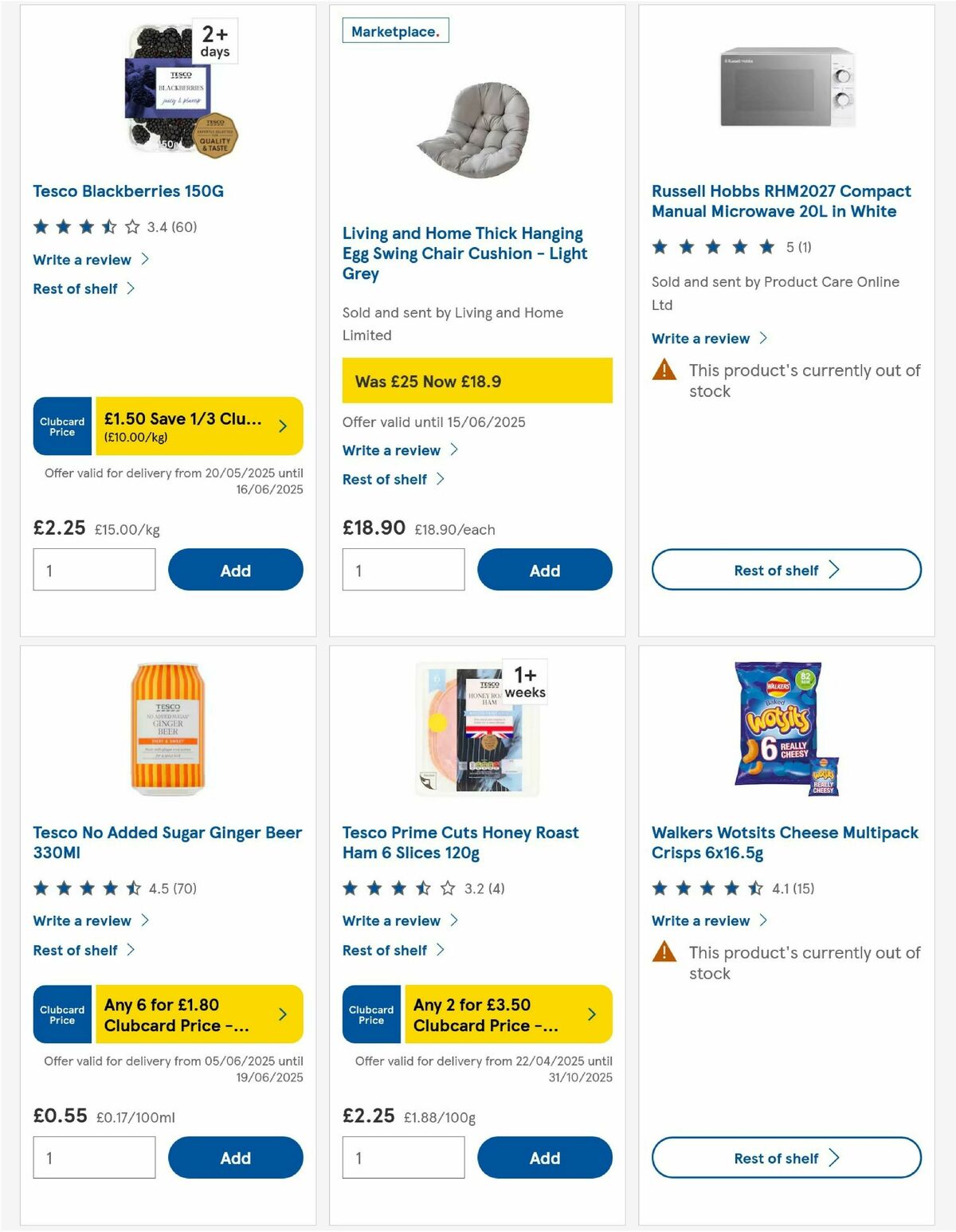Add the Ginger Beer to the basket
The width and height of the screenshot is (956, 1232).
tap(235, 1157)
